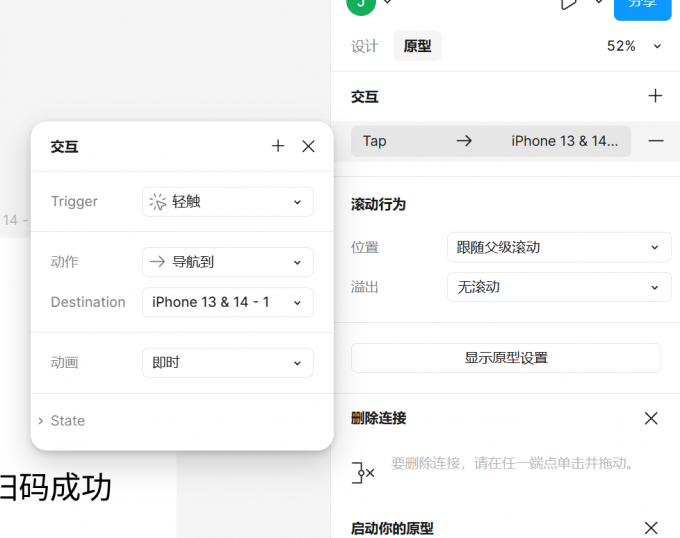Viewport: 680px width, 538px height.
Task: Close the interaction popup dialog
Action: (308, 146)
